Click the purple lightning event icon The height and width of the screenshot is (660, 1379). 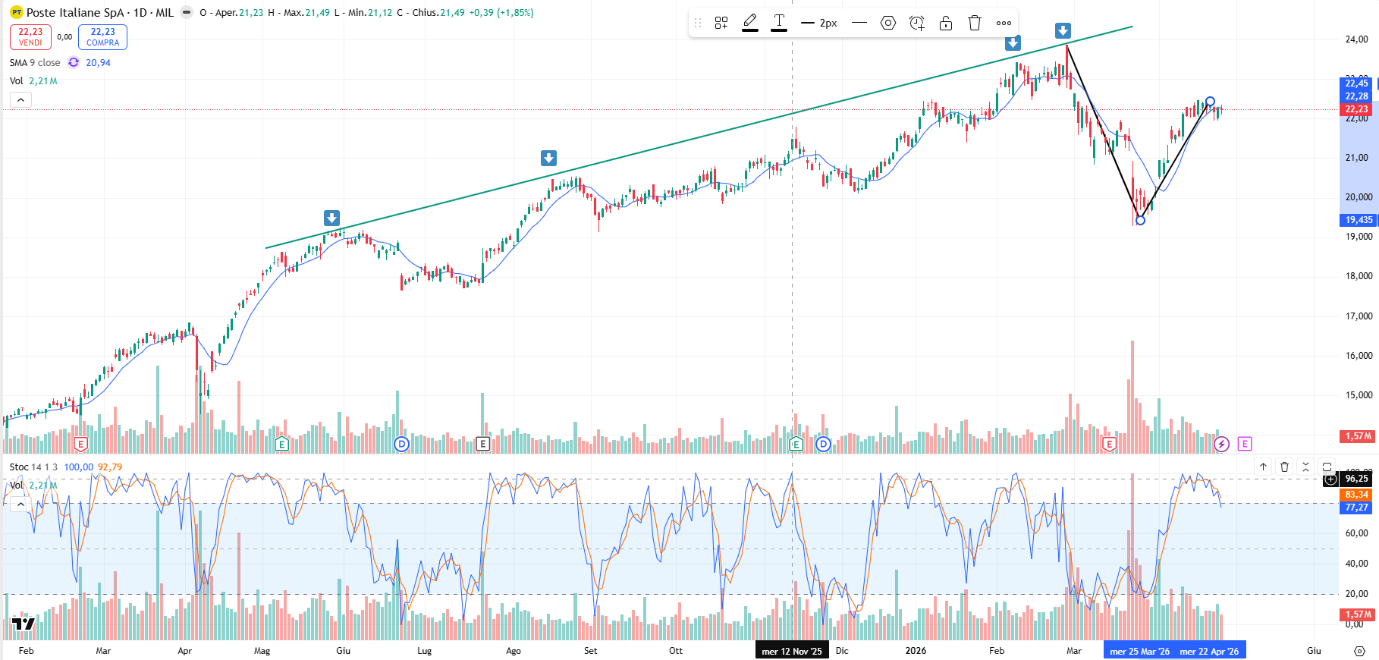pyautogui.click(x=1221, y=443)
